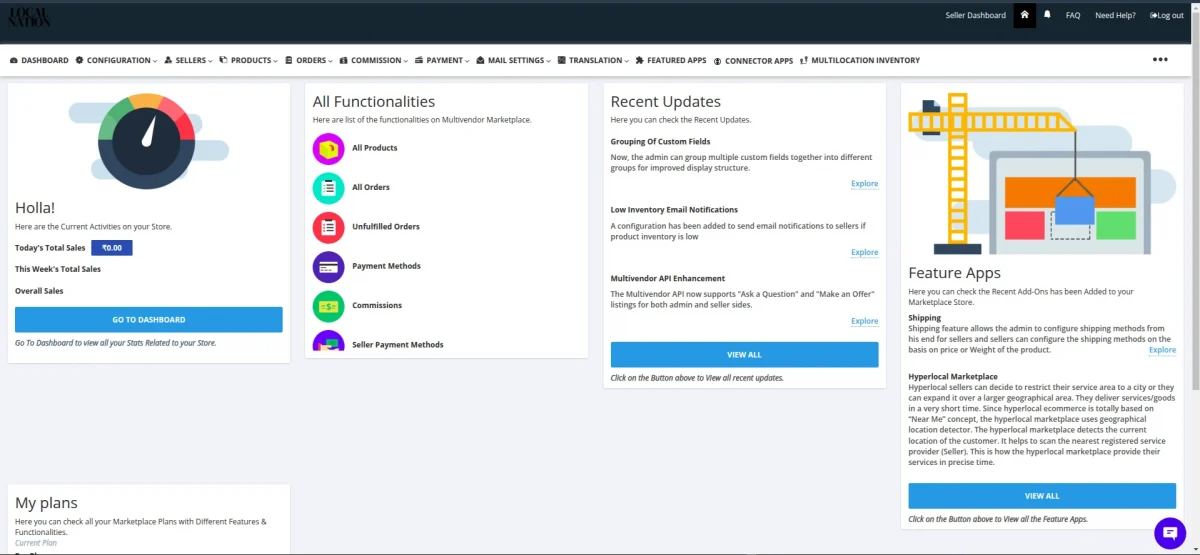This screenshot has width=1200, height=555.
Task: Open the Unfulfilled Orders icon
Action: coord(328,227)
